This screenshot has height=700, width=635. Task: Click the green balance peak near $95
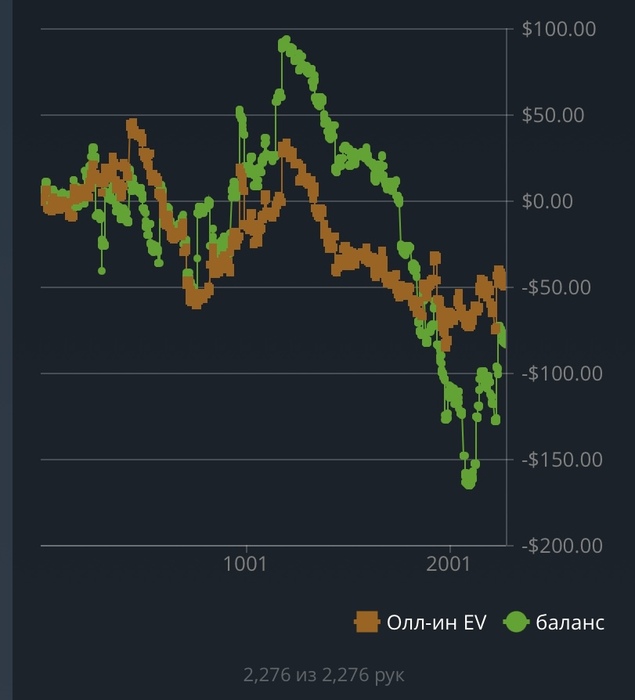point(286,41)
